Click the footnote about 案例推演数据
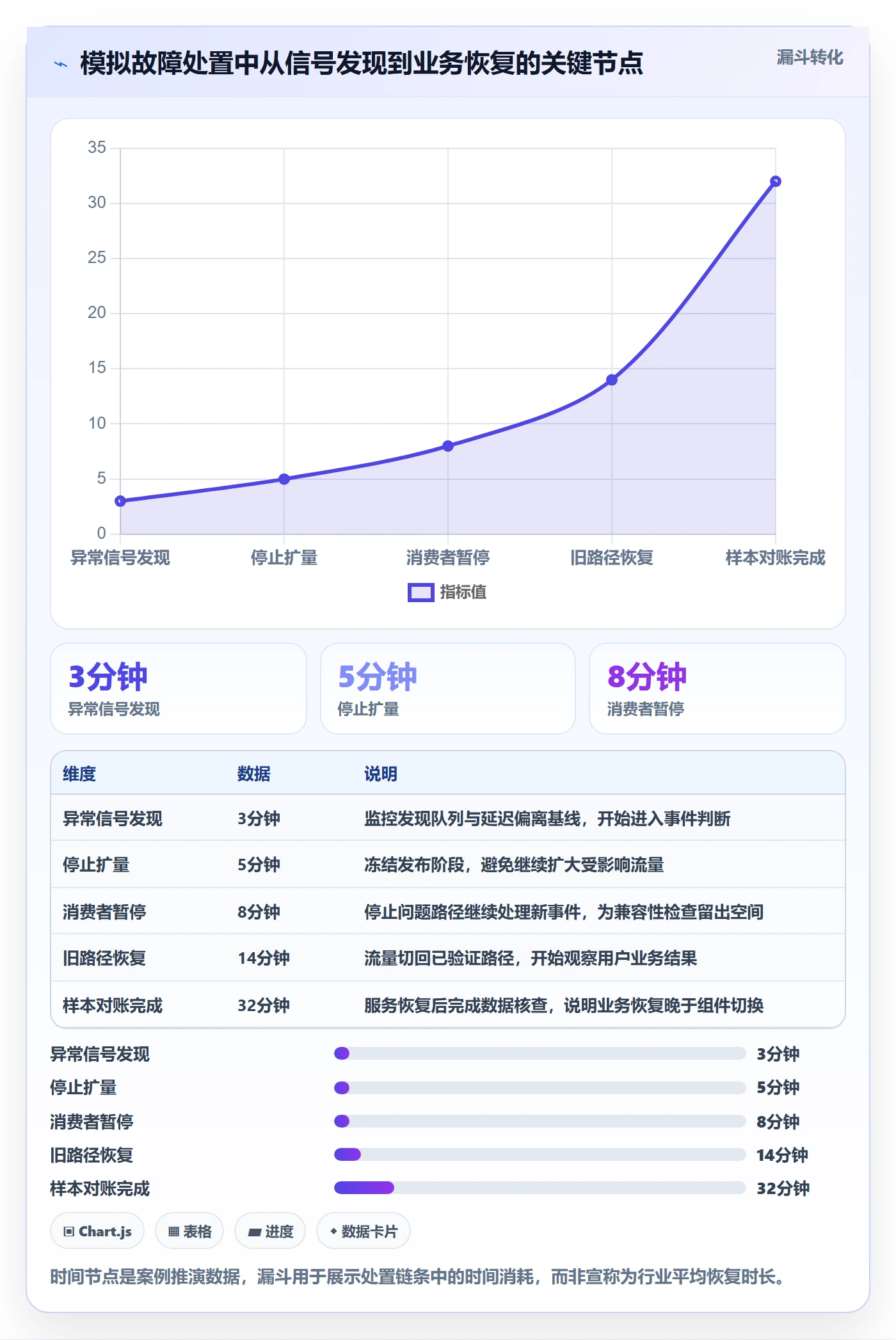896x1340 pixels. click(x=418, y=1277)
